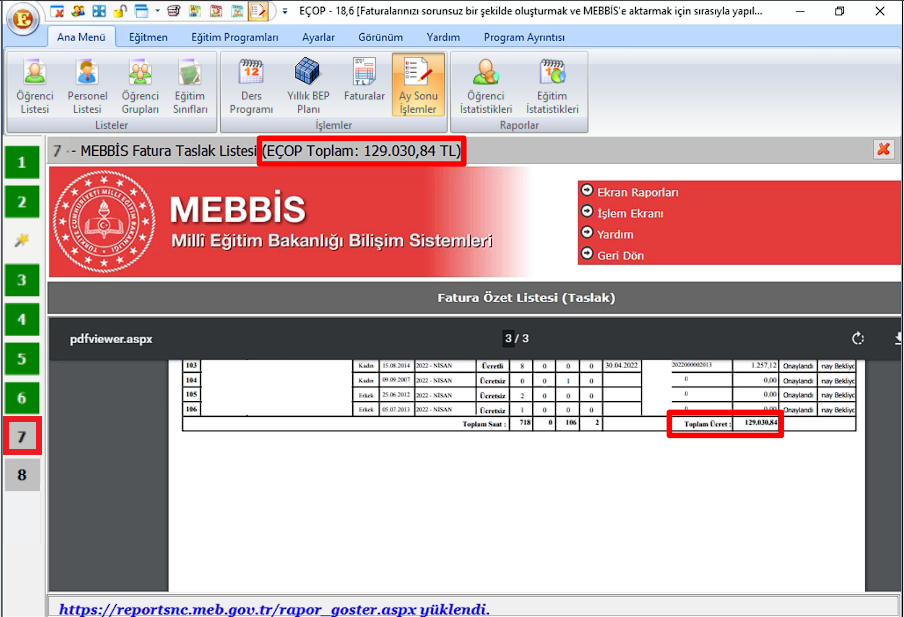This screenshot has width=904, height=617.
Task: Open Personel Listesi in the ribbon
Action: [x=87, y=86]
